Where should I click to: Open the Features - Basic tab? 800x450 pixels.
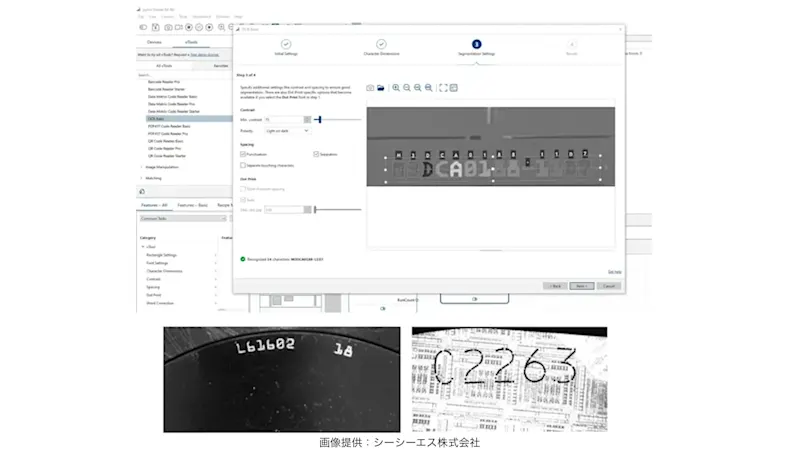[192, 205]
